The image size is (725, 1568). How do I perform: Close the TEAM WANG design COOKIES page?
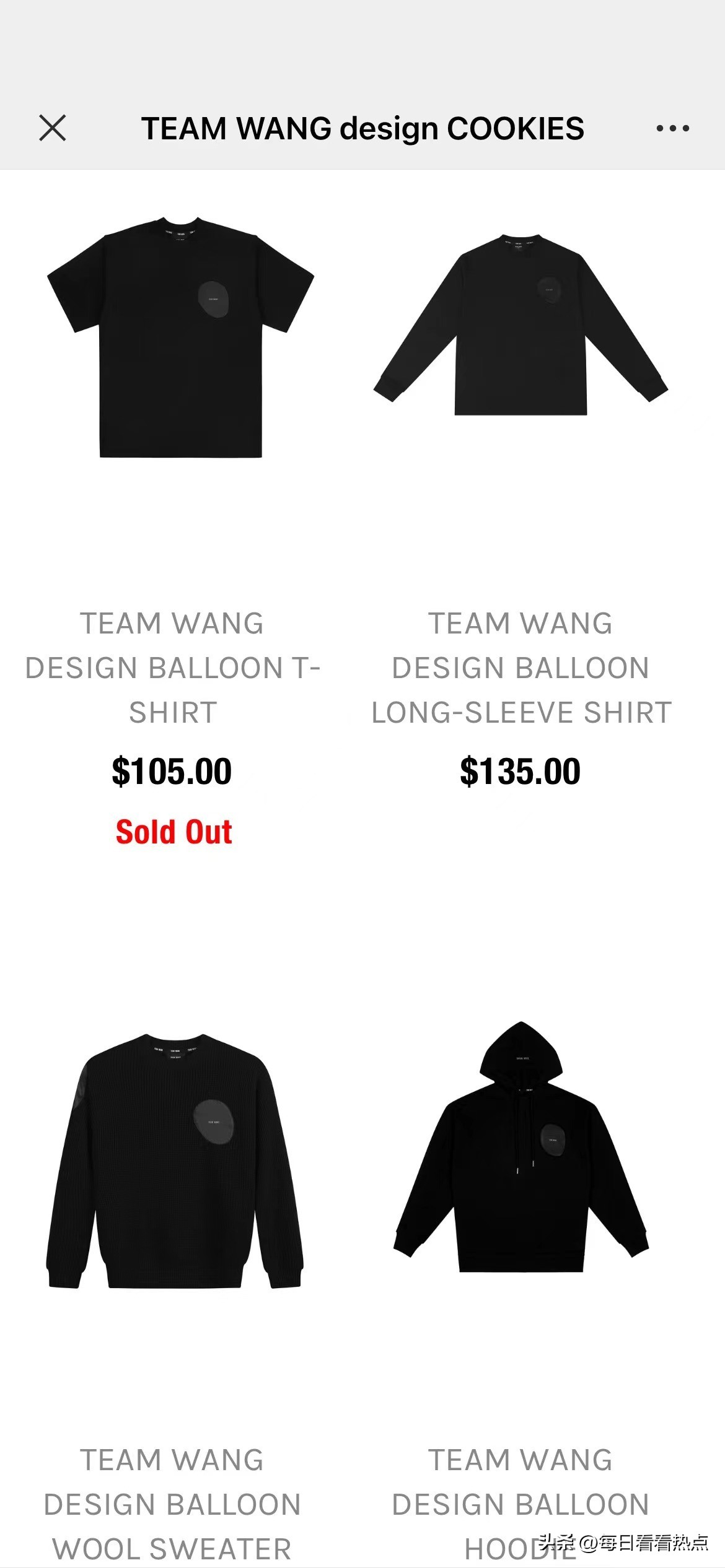[53, 128]
